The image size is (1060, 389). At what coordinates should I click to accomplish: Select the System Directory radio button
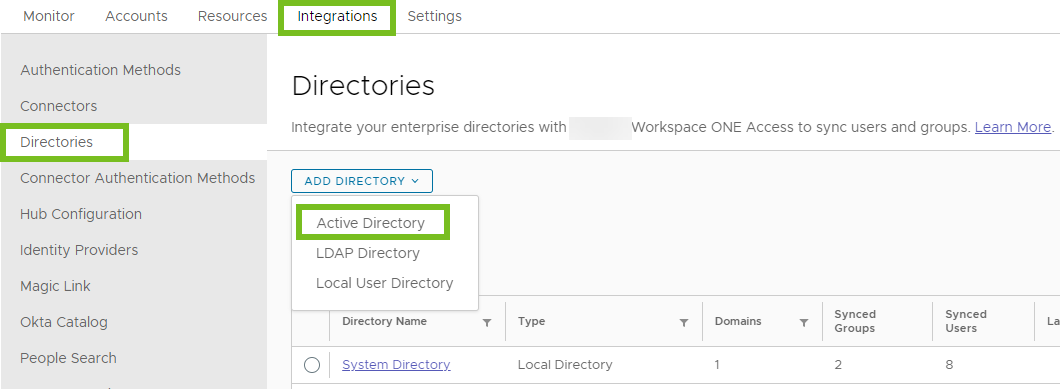[x=312, y=365]
